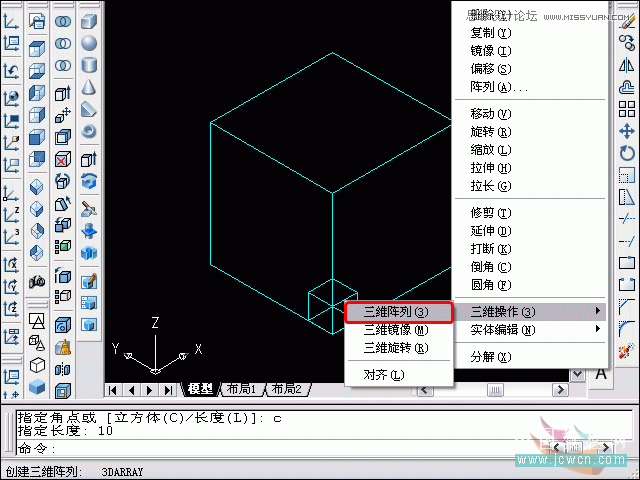Viewport: 640px width, 480px height.
Task: Click the Flat Shaded blue cube icon
Action: tap(37, 386)
